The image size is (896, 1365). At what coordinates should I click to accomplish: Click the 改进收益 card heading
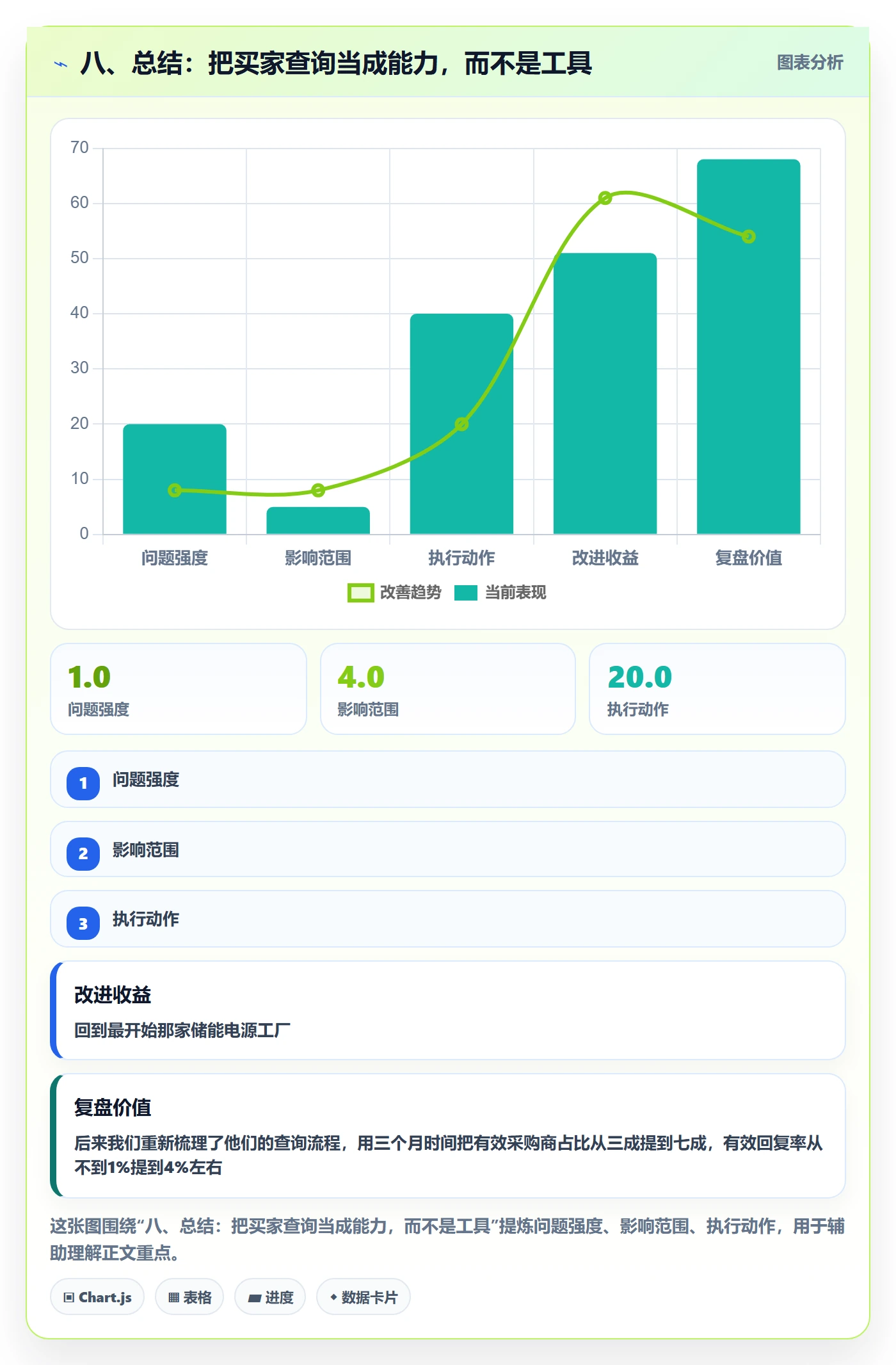(113, 995)
